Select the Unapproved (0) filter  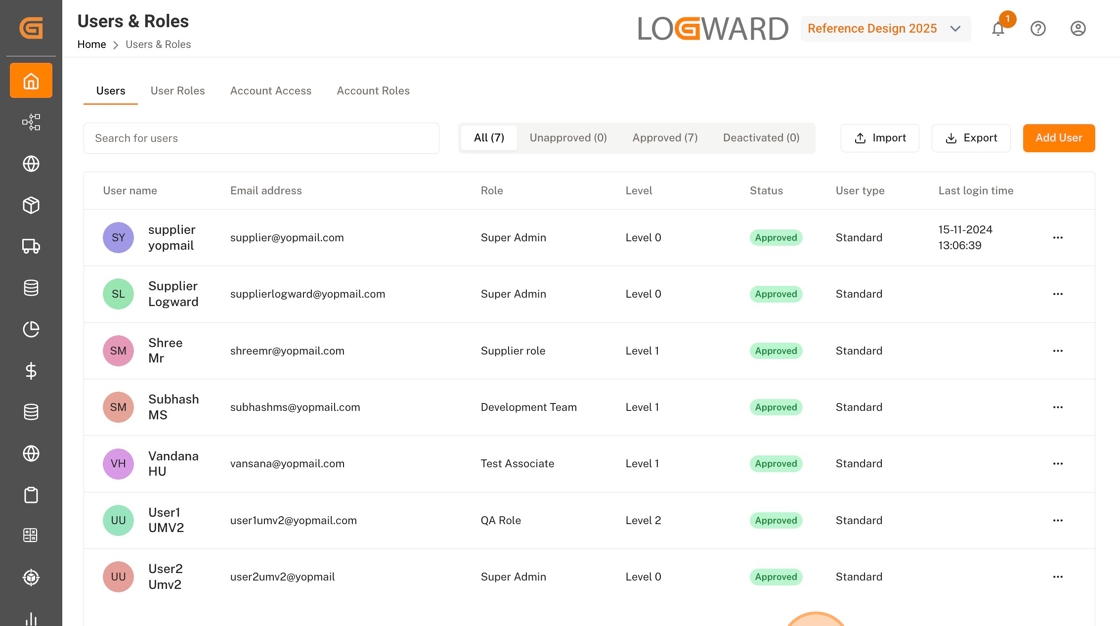[568, 138]
